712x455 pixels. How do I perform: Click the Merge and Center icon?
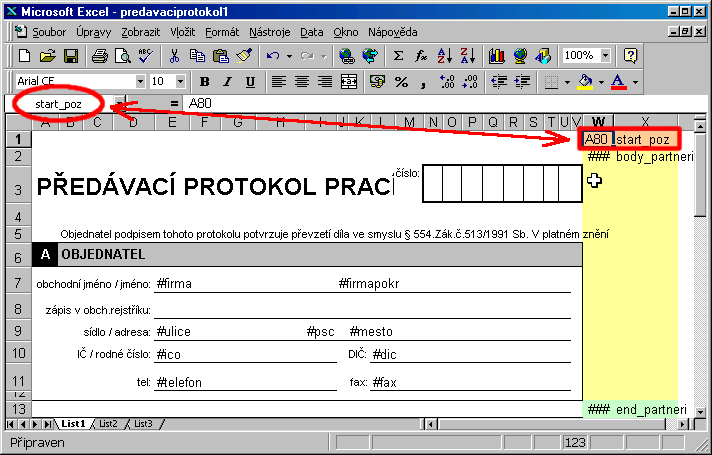[x=350, y=81]
